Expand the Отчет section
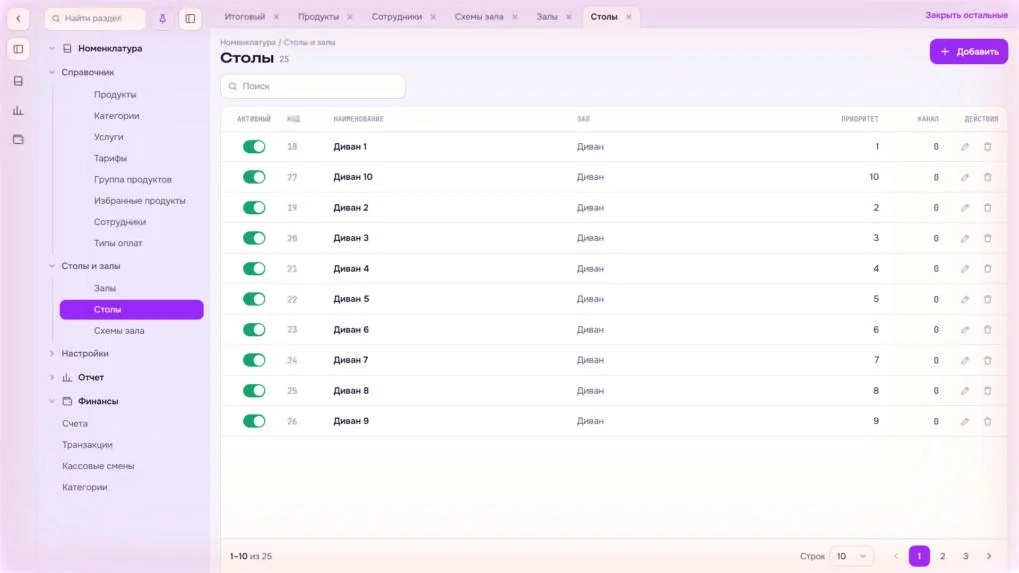This screenshot has width=1019, height=573. pos(52,377)
